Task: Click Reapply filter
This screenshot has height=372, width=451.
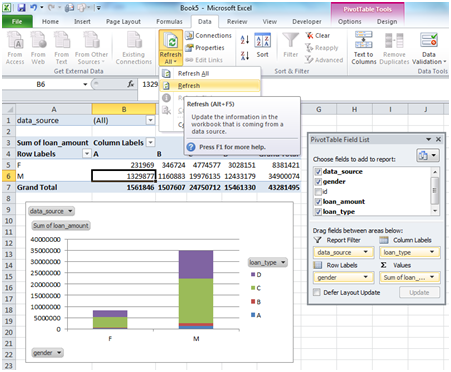Action: [322, 48]
